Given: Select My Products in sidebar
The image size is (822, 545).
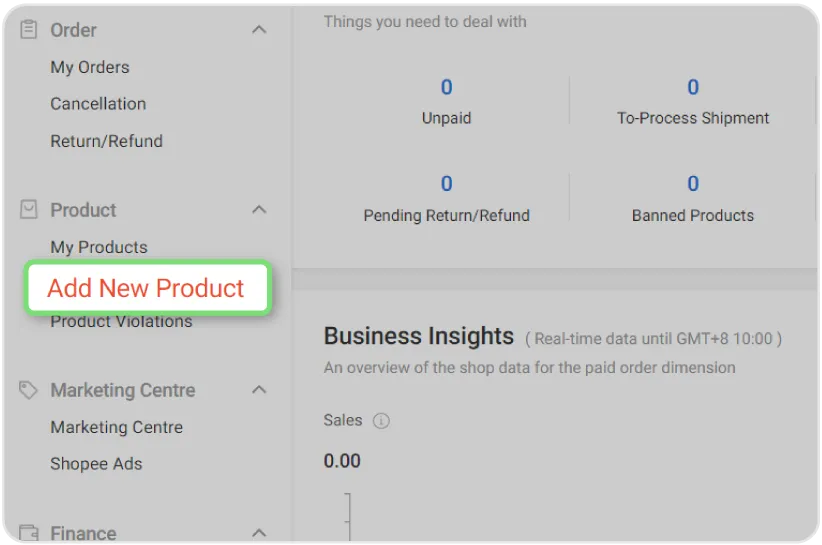Looking at the screenshot, I should [x=99, y=247].
